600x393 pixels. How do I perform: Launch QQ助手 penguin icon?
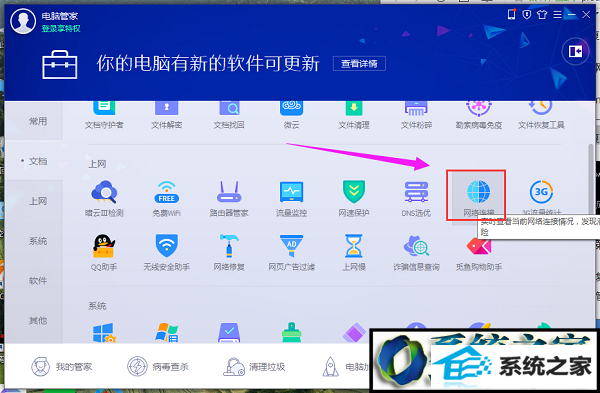pyautogui.click(x=104, y=253)
